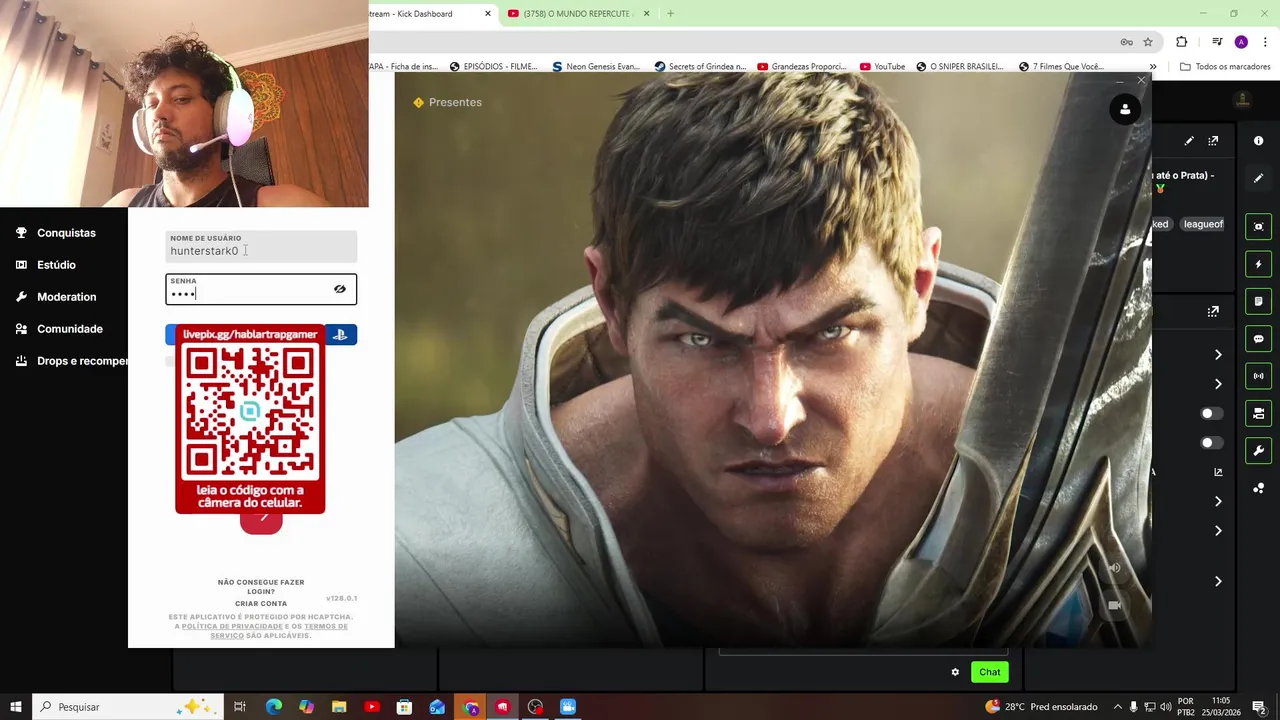1280x720 pixels.
Task: Click the stream camera icon in right rail
Action: pos(1258,413)
